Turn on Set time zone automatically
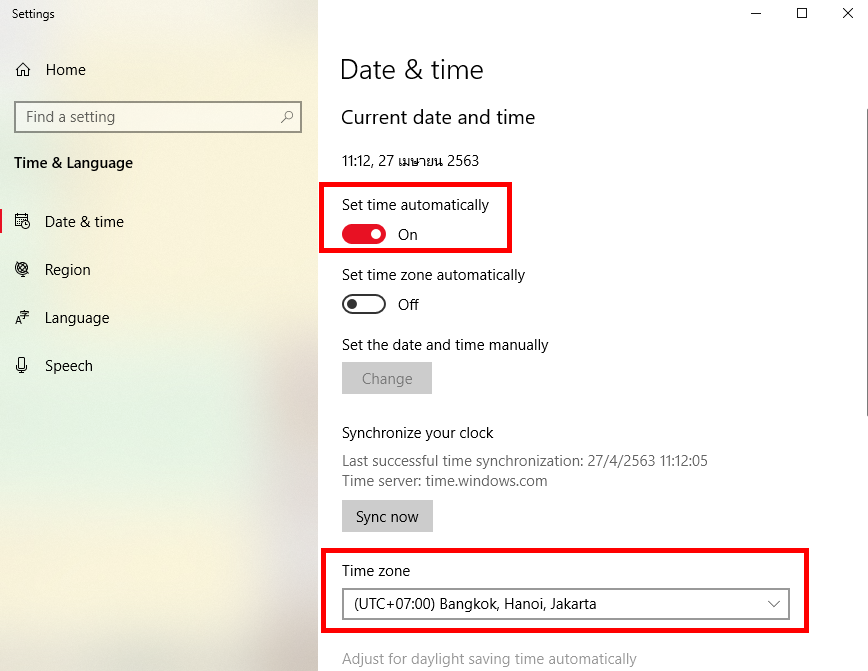 click(364, 304)
